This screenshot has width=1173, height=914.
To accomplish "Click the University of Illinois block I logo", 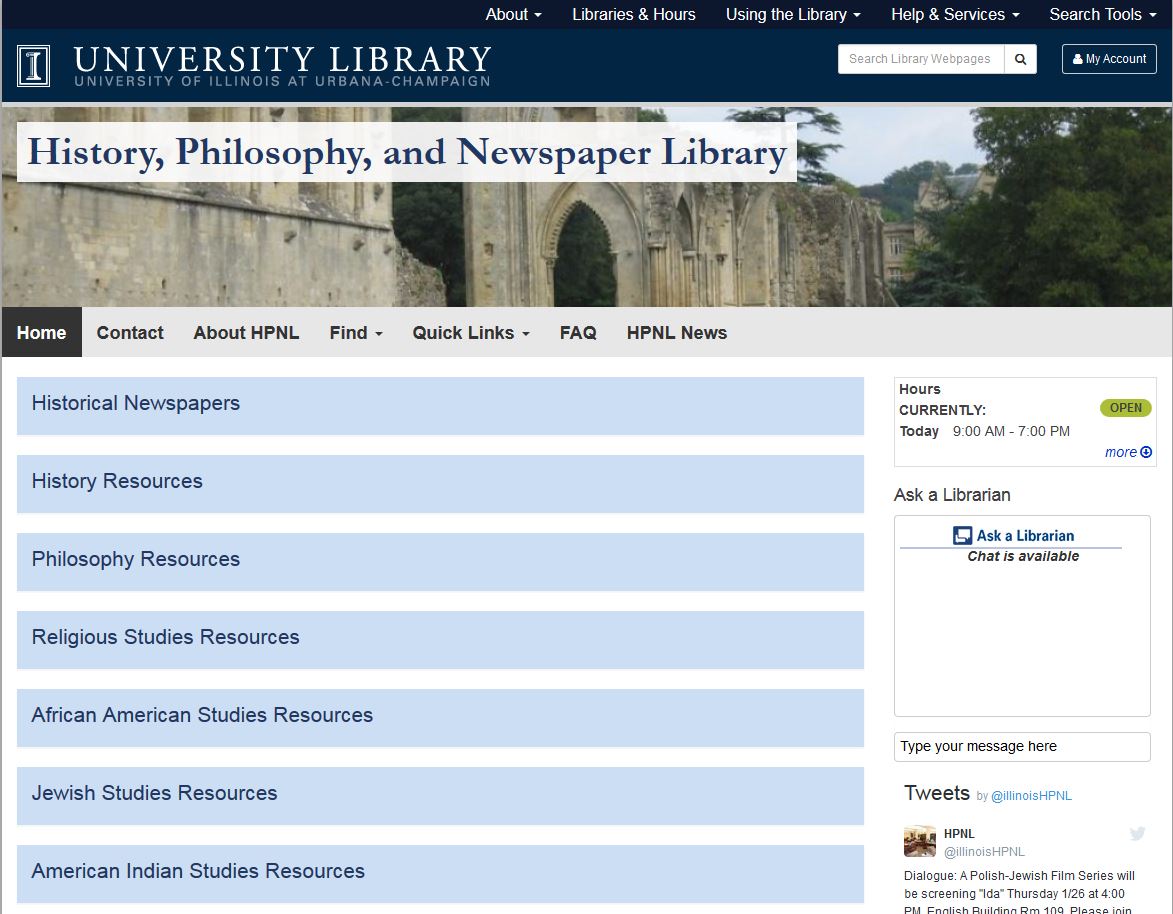I will tap(33, 66).
